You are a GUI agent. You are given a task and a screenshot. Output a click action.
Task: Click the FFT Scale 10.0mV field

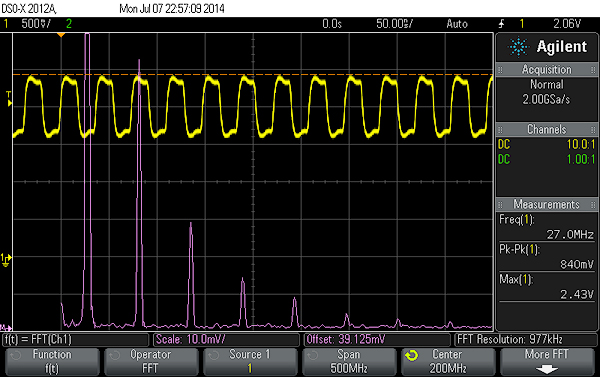coord(226,339)
